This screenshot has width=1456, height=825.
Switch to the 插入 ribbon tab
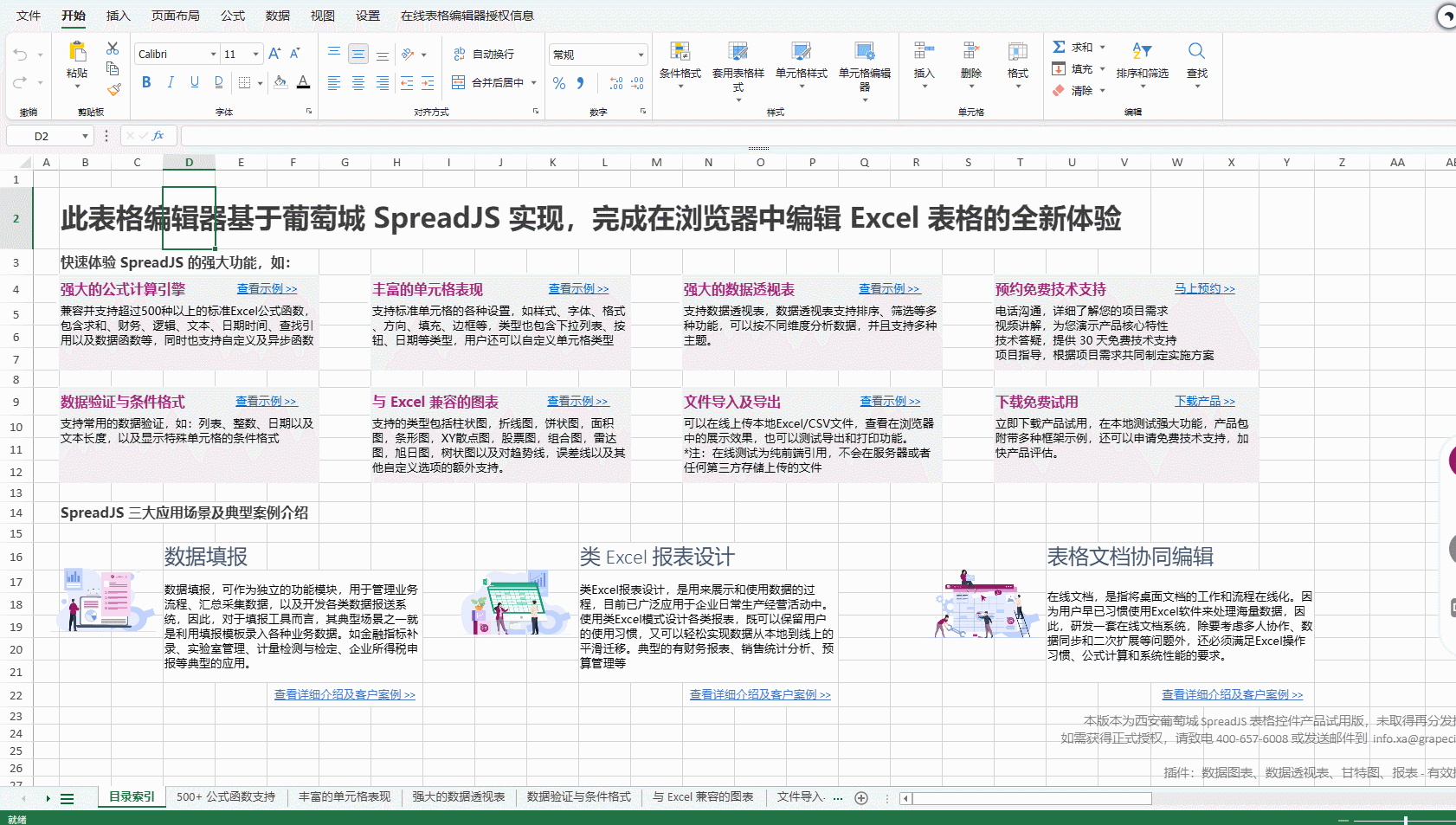coord(119,16)
